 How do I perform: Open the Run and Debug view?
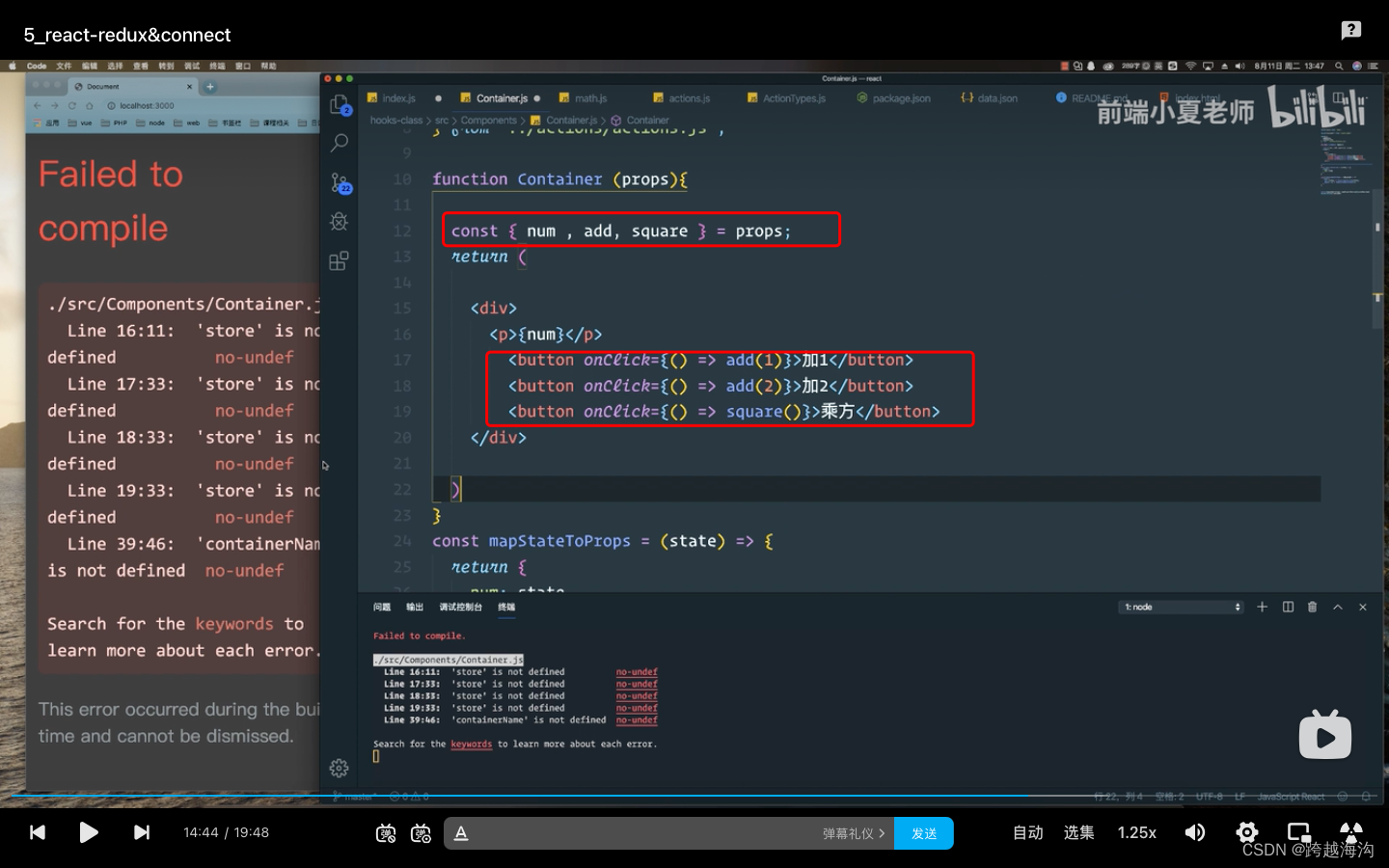click(340, 222)
